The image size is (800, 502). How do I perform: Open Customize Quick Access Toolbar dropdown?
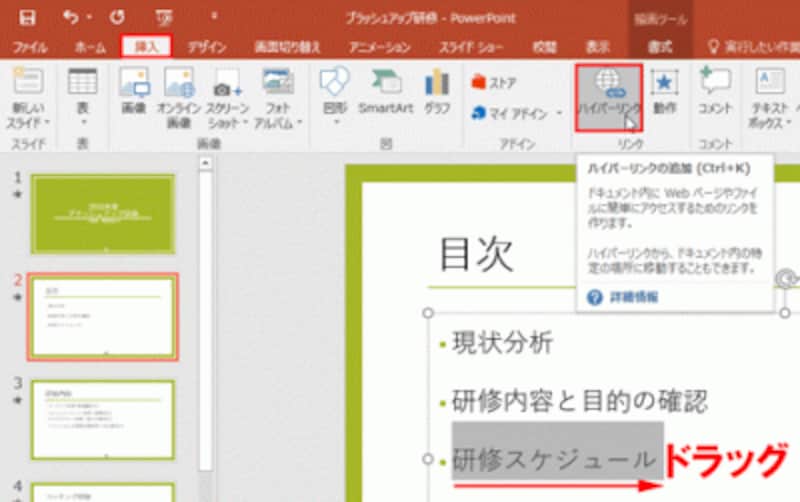(x=214, y=17)
